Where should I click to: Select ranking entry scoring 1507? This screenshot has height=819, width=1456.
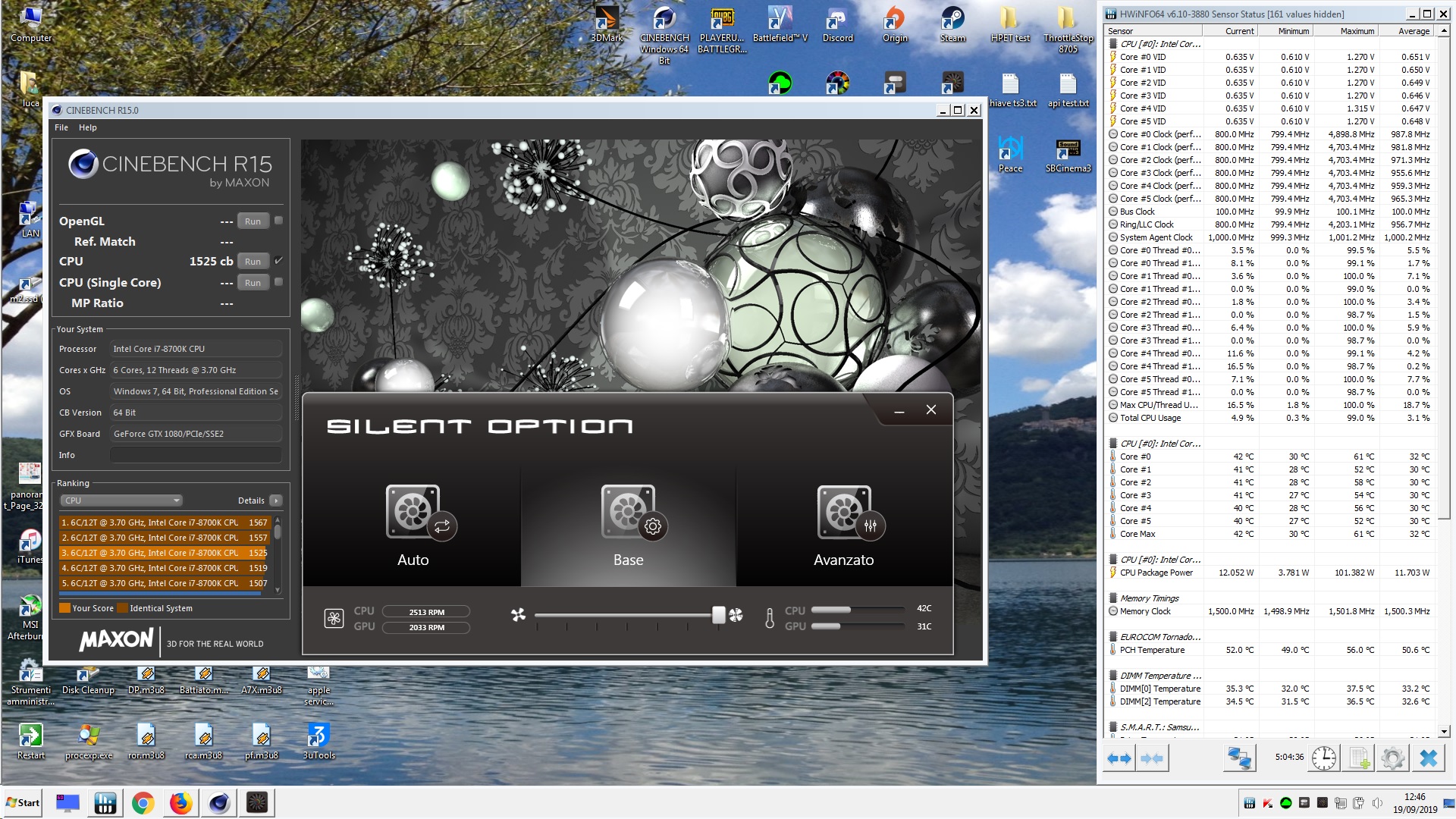coord(164,583)
